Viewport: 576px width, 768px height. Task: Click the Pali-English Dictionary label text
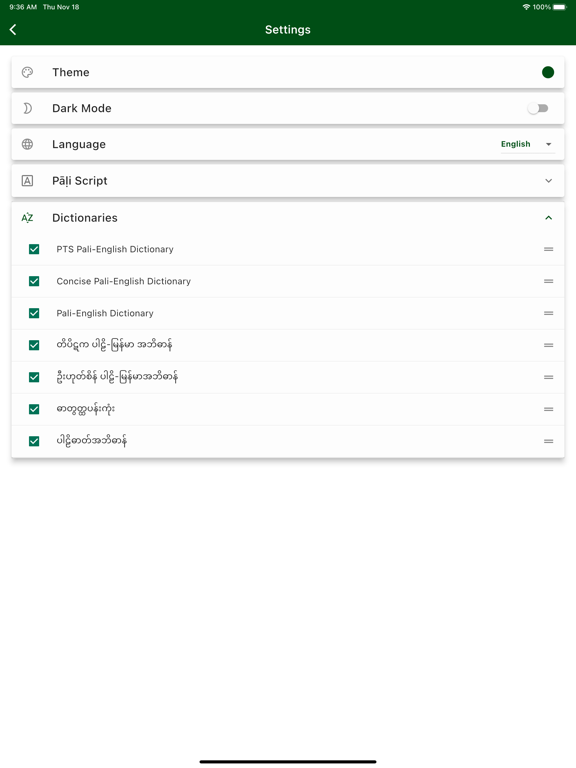(105, 313)
